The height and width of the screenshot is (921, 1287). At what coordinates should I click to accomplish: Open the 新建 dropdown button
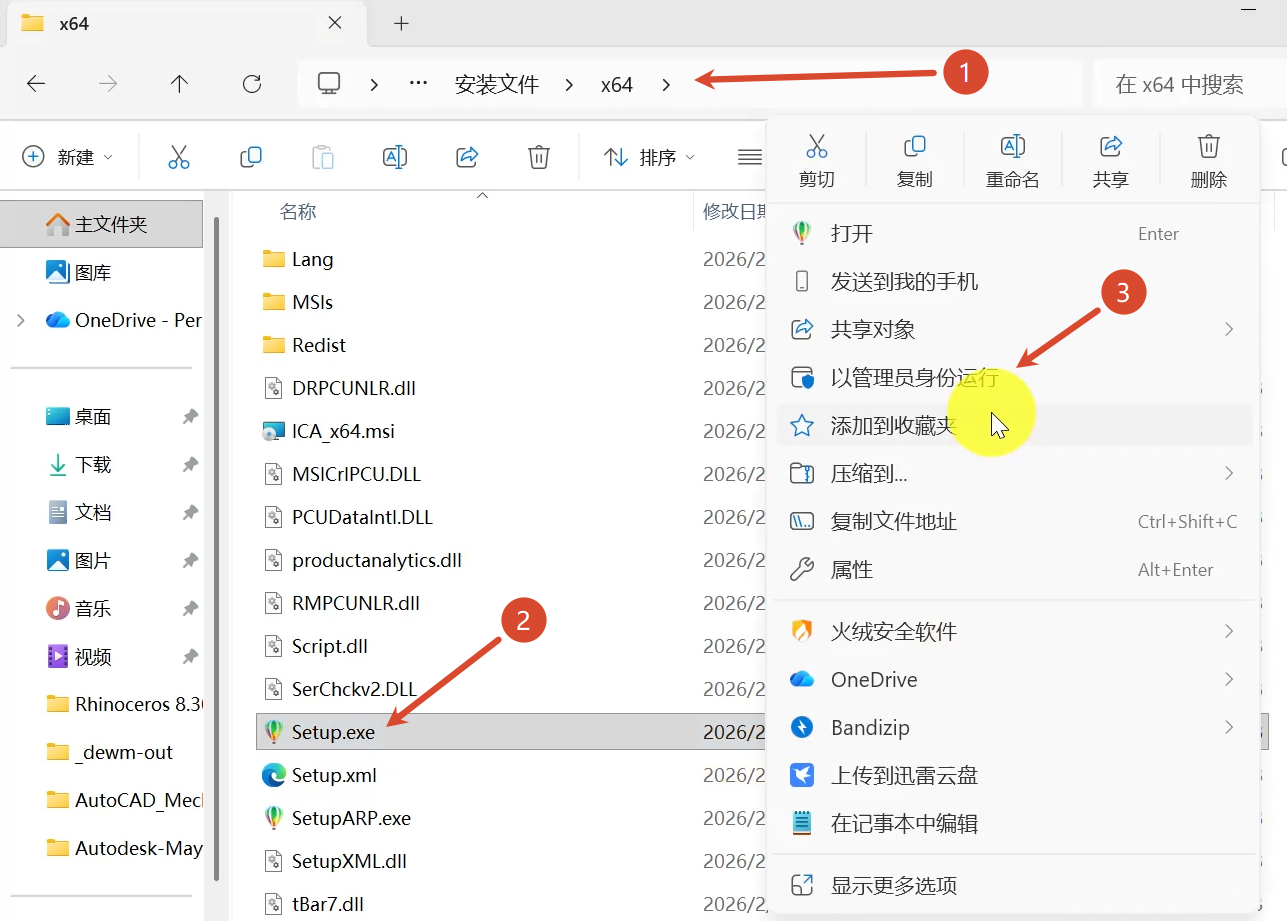coord(68,157)
